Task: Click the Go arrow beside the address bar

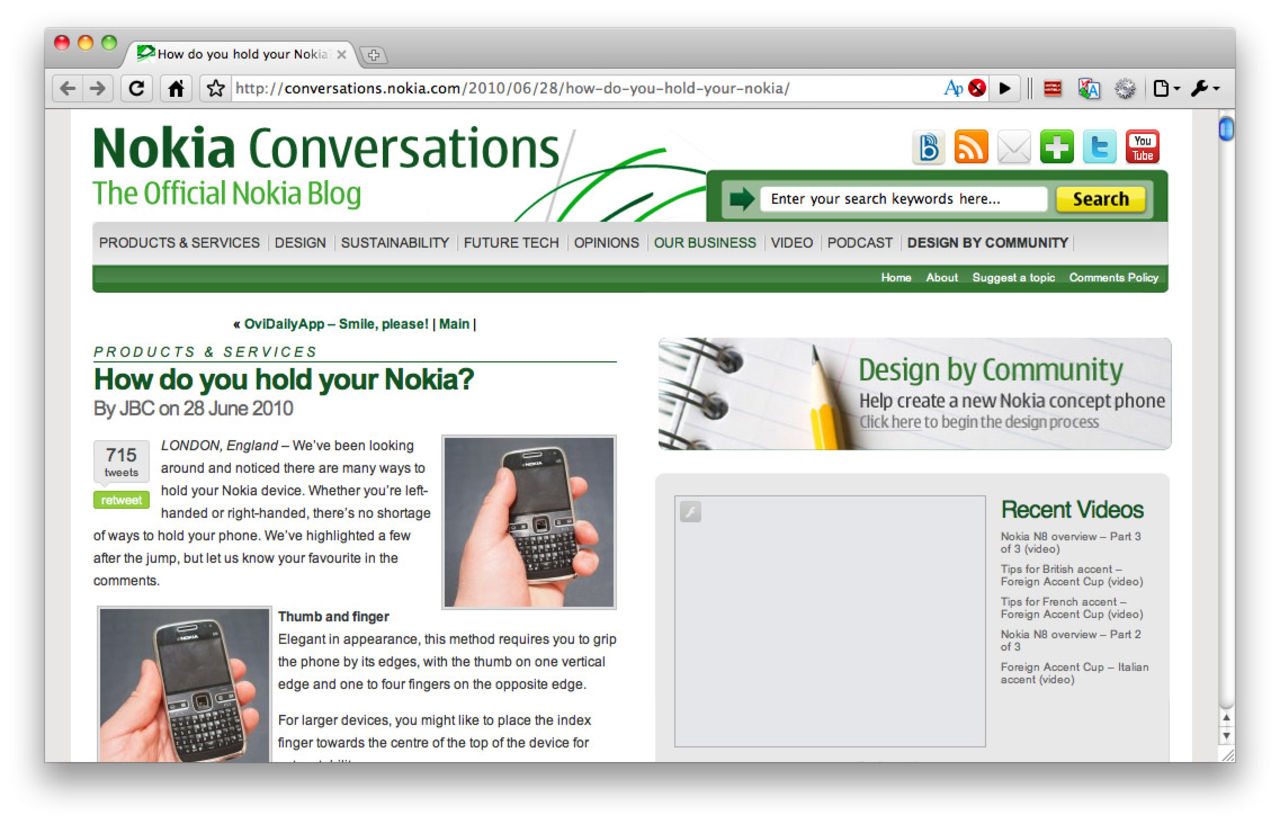Action: click(1005, 88)
